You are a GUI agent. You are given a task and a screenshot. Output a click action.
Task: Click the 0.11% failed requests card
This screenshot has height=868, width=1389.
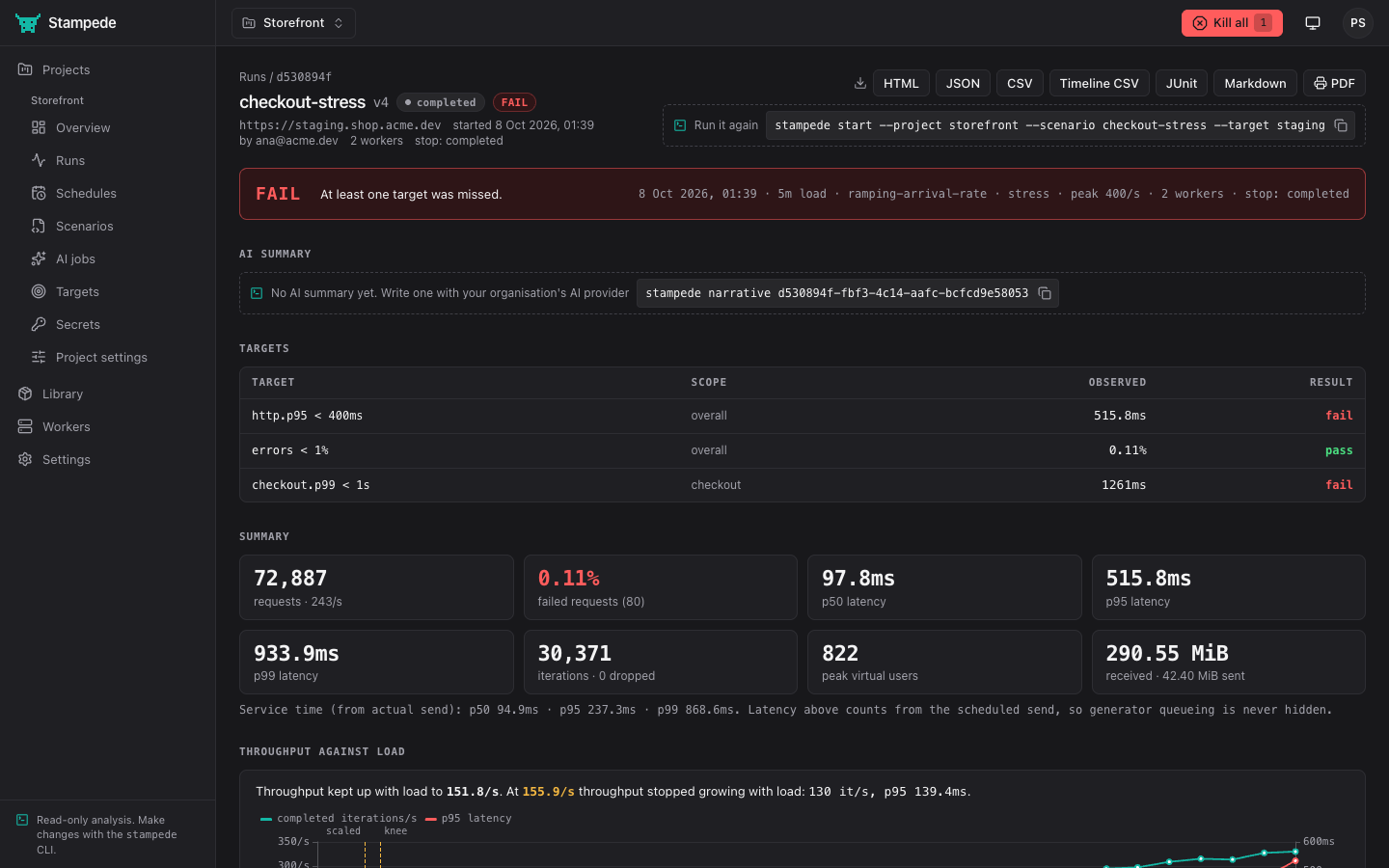[661, 587]
